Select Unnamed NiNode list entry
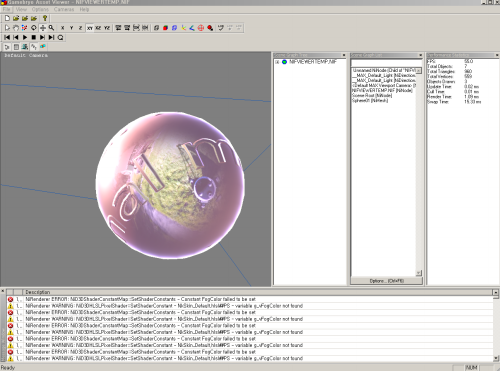The height and width of the screenshot is (371, 500). [384, 70]
